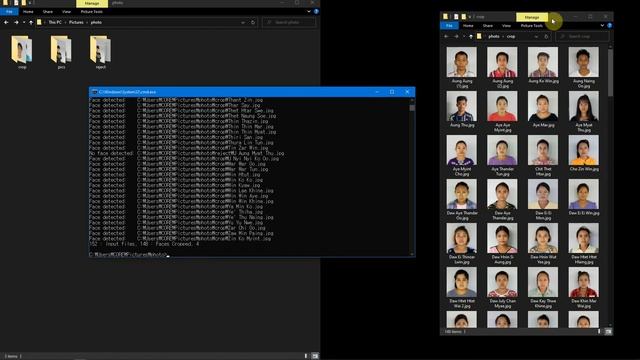Click Back arrow in photo window

[6, 22]
